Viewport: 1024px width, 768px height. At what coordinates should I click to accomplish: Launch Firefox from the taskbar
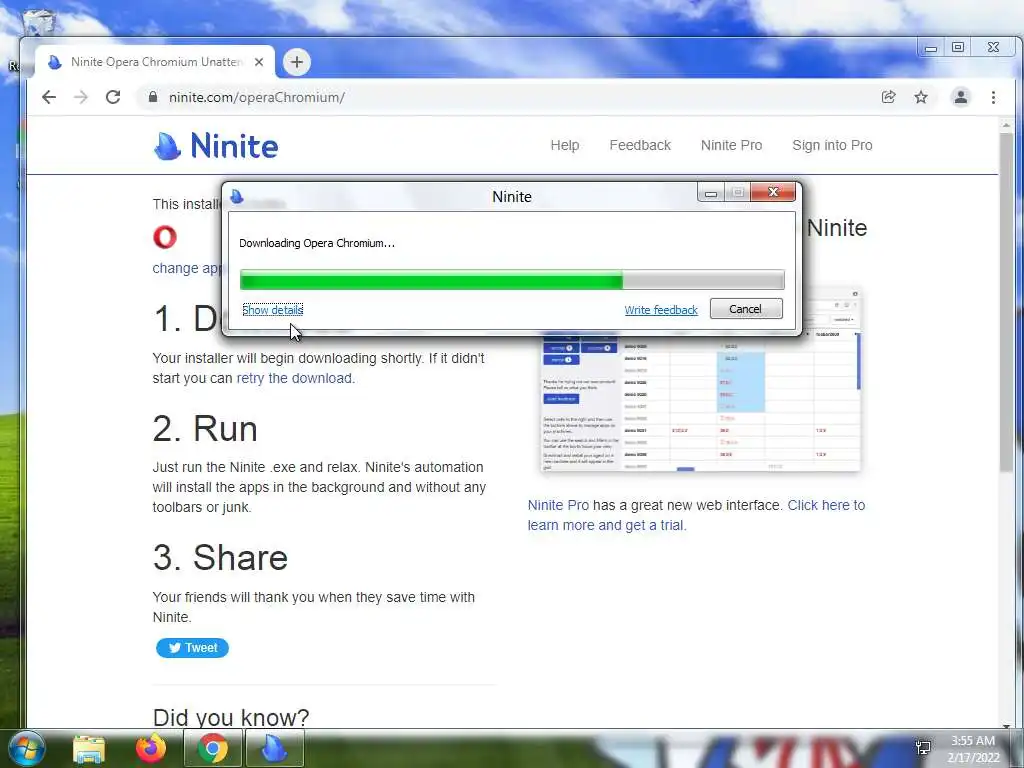point(151,748)
